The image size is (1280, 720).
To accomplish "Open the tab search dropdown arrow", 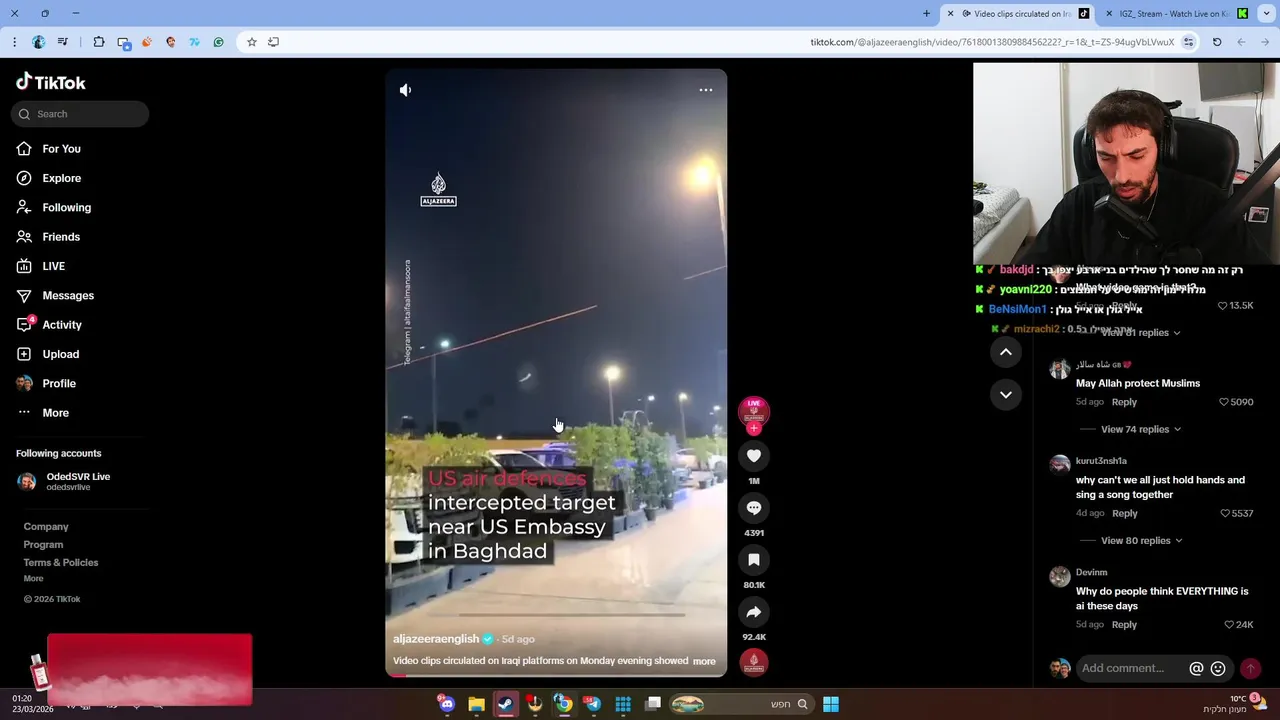I will click(x=1269, y=14).
